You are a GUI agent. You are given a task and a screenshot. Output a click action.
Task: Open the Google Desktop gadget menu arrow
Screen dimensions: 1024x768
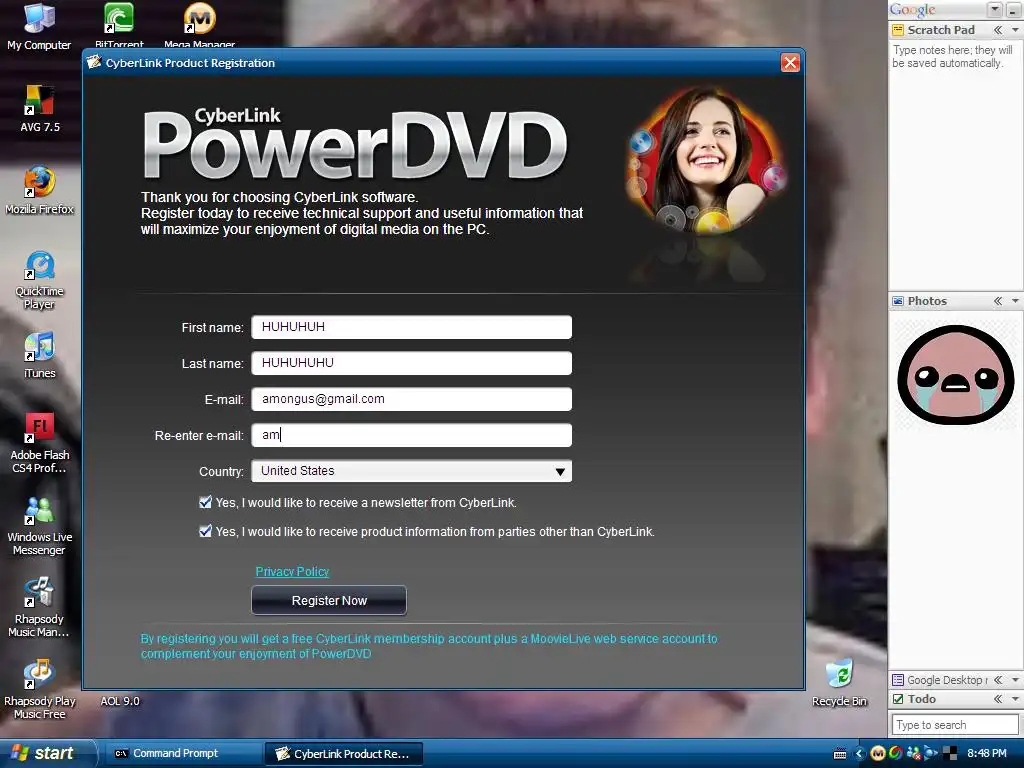(1016, 680)
